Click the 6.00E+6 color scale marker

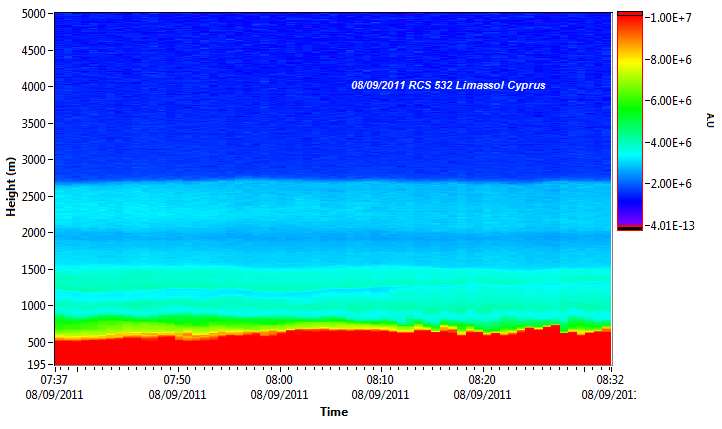671,101
